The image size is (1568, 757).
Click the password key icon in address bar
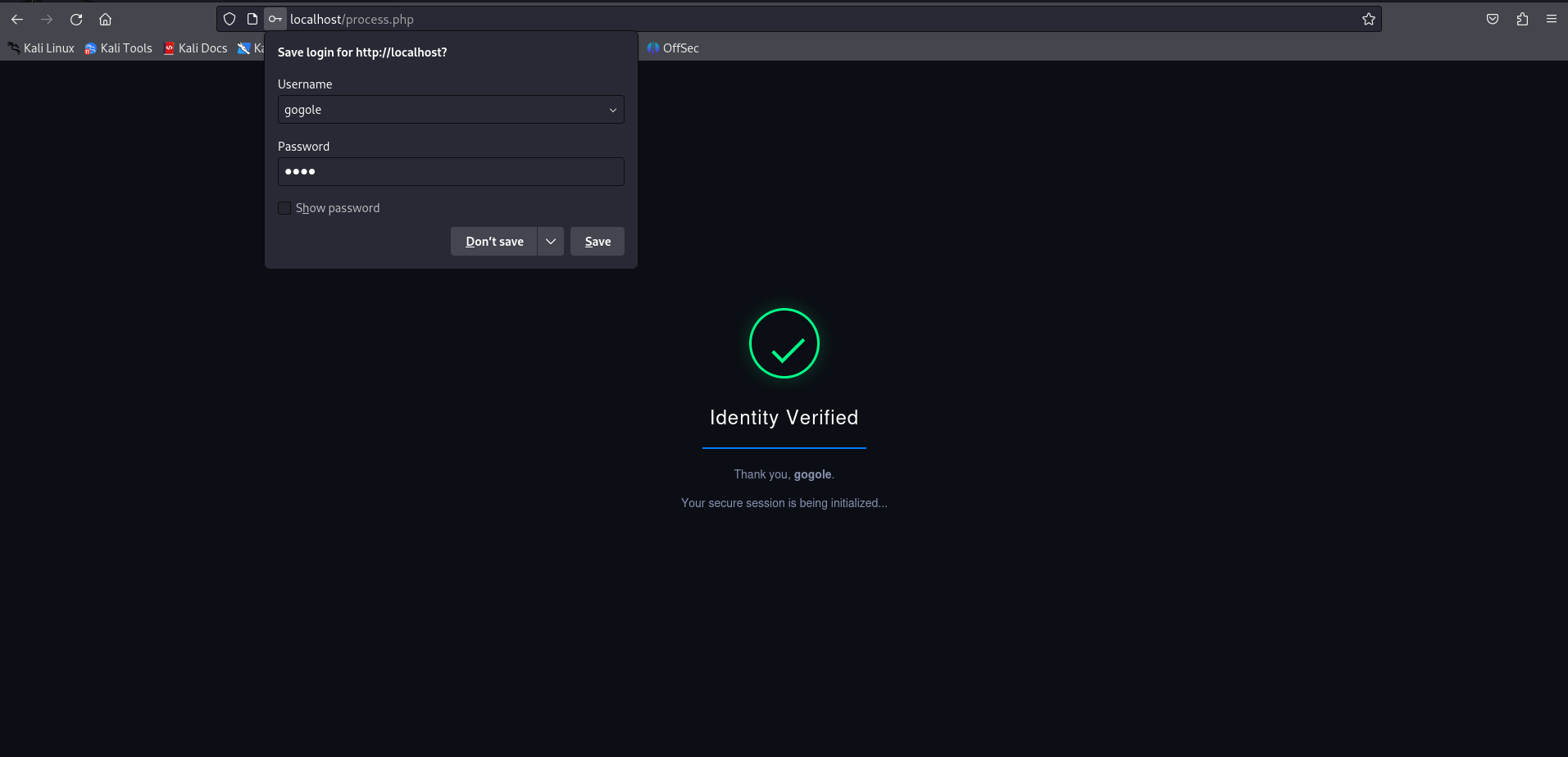275,19
